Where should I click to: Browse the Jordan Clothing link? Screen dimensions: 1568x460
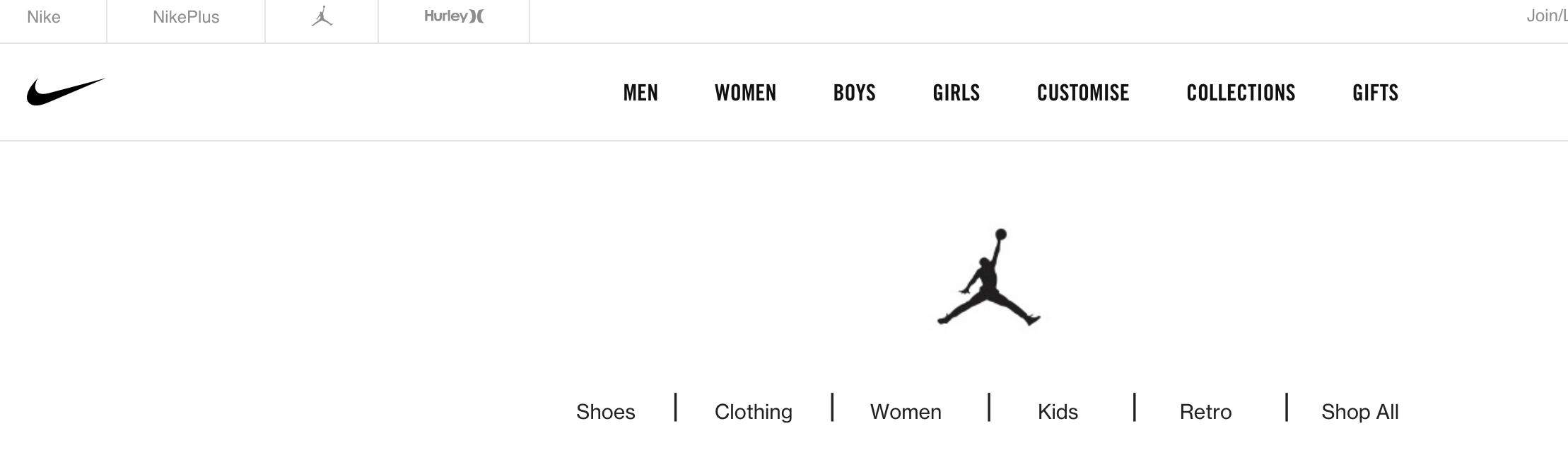click(753, 412)
